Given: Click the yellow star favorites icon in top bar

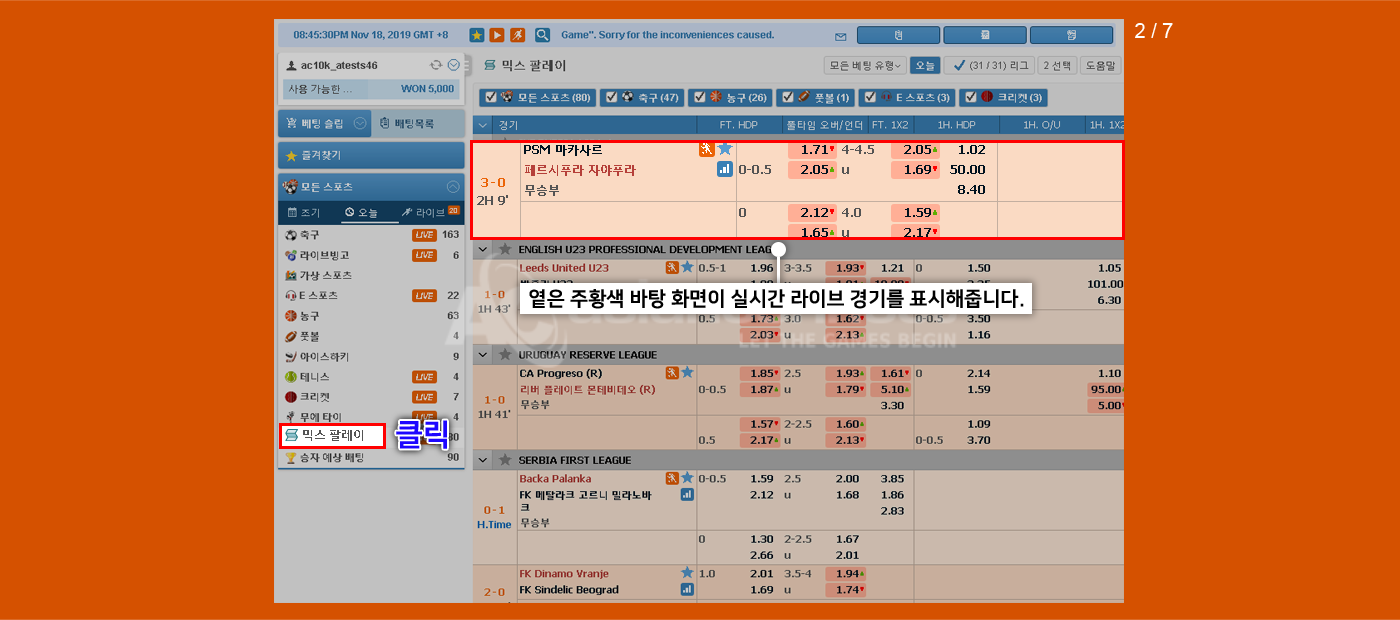Looking at the screenshot, I should (477, 35).
